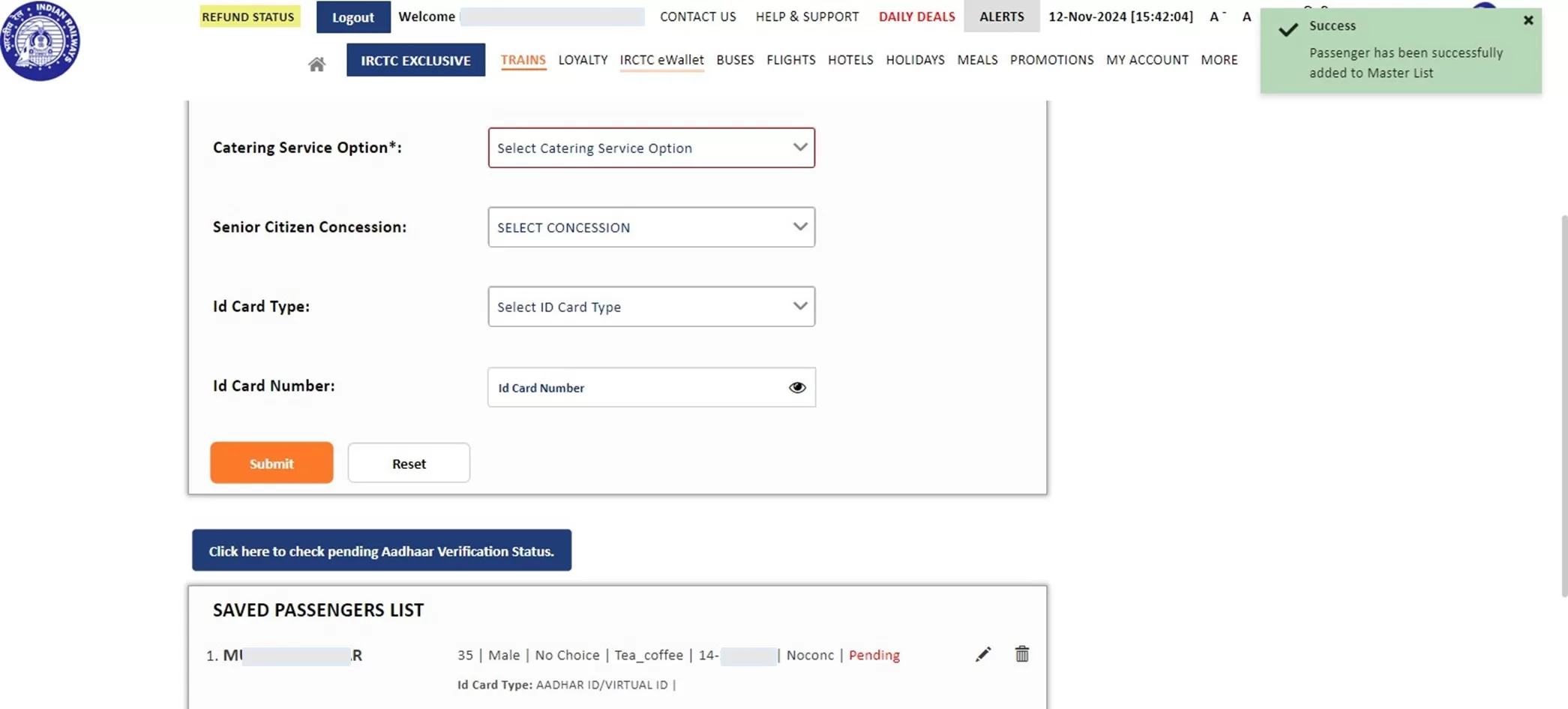Submit the passenger form

coord(271,463)
